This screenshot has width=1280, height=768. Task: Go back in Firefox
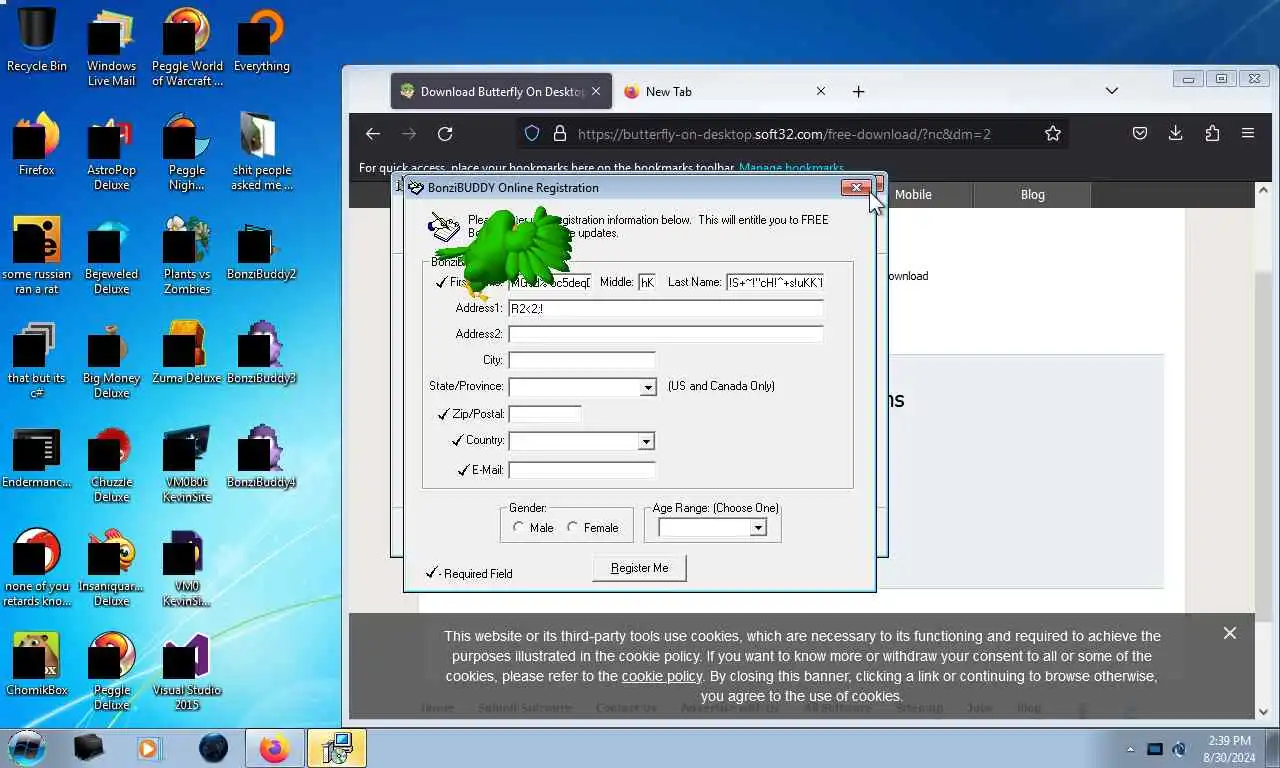tap(373, 133)
